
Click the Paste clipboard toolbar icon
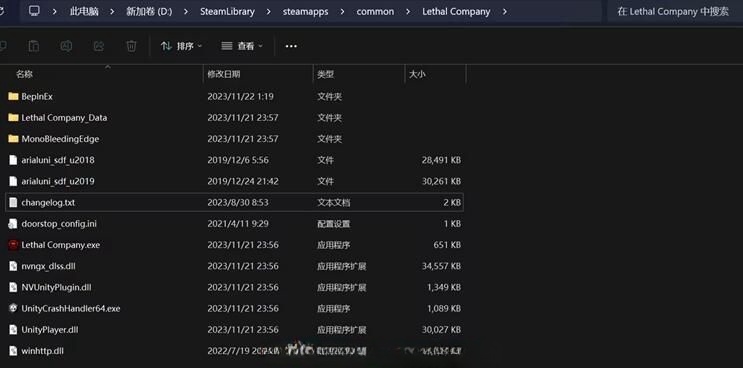[34, 46]
